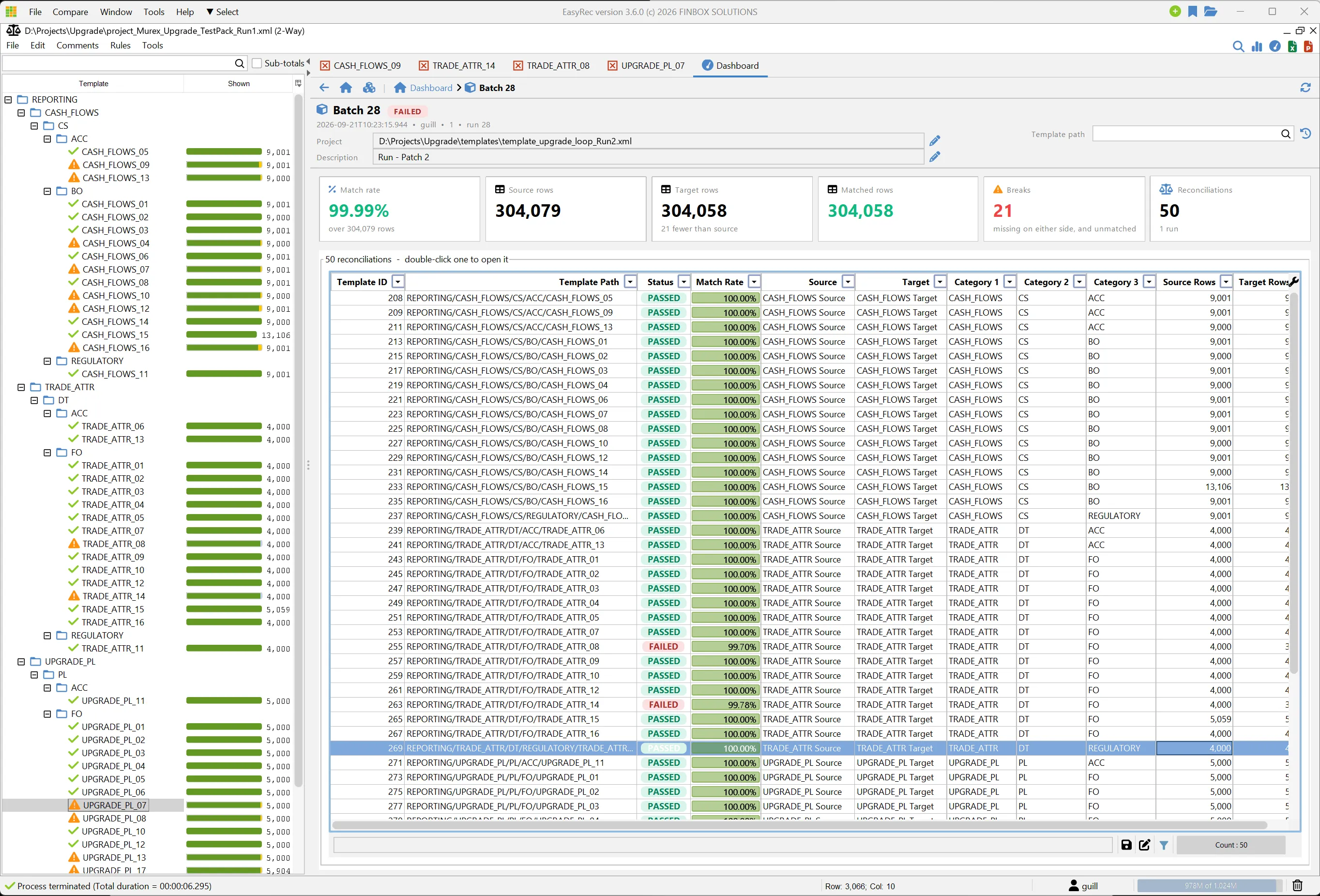Open the Status column filter dropdown

pyautogui.click(x=684, y=282)
